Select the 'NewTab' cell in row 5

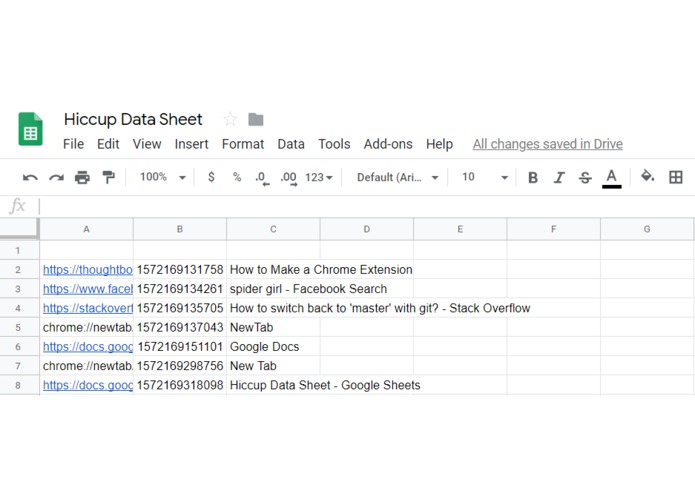click(x=273, y=327)
